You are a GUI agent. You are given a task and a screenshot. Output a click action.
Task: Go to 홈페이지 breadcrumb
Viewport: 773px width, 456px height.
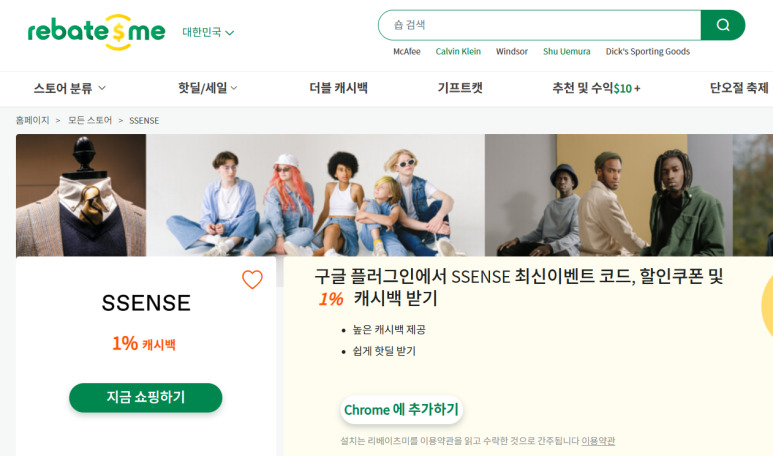pos(33,120)
